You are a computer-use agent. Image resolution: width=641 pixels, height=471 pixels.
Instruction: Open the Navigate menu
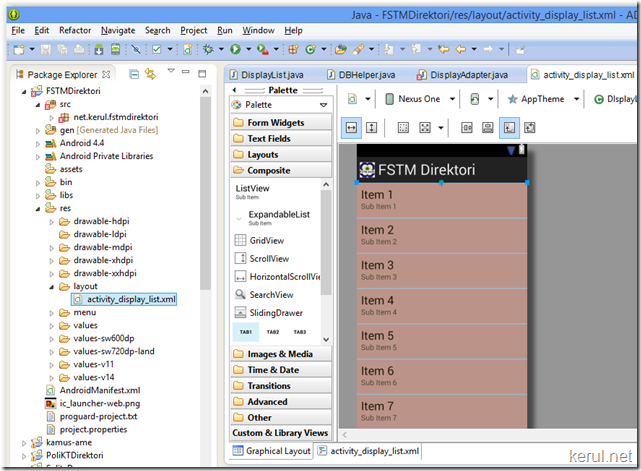[x=118, y=30]
